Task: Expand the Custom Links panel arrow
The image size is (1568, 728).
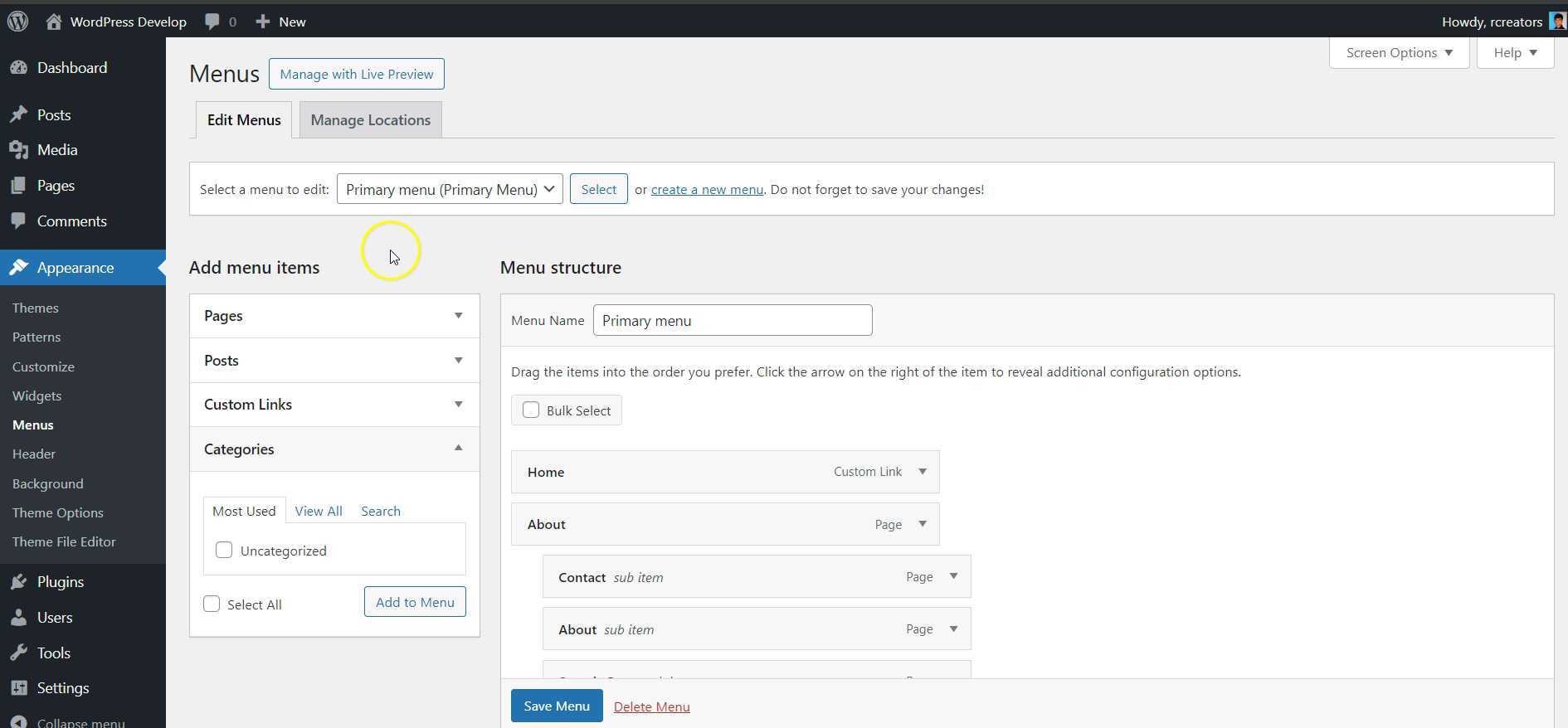Action: 458,405
